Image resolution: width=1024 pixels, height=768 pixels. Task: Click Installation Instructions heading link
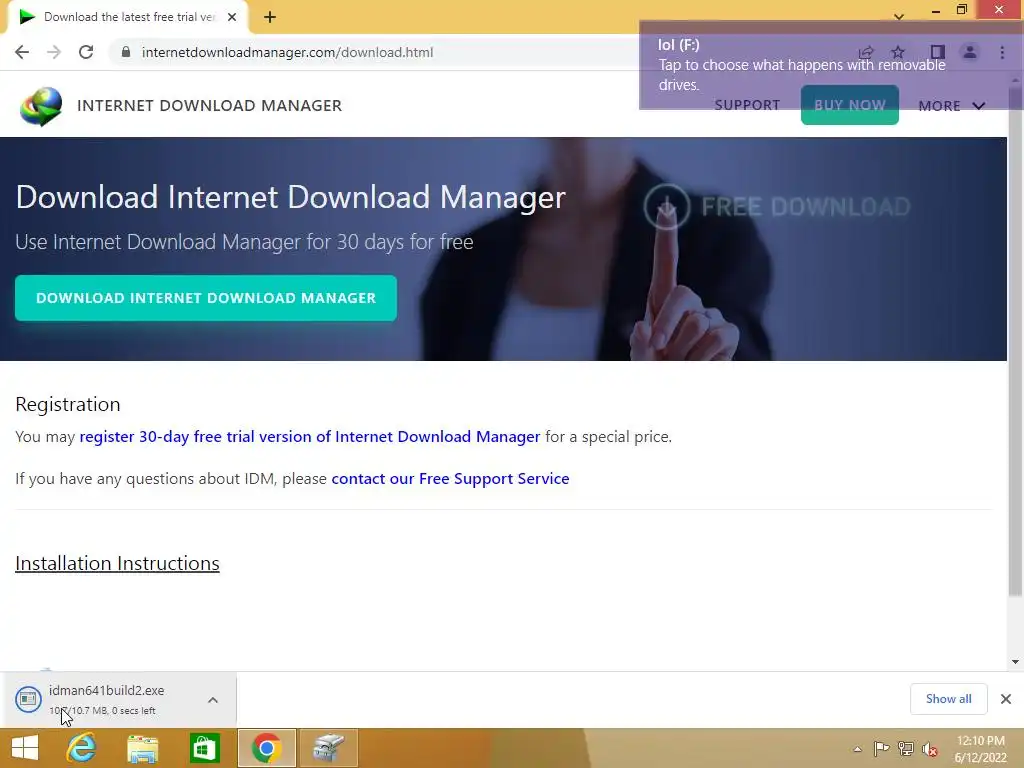click(x=117, y=563)
